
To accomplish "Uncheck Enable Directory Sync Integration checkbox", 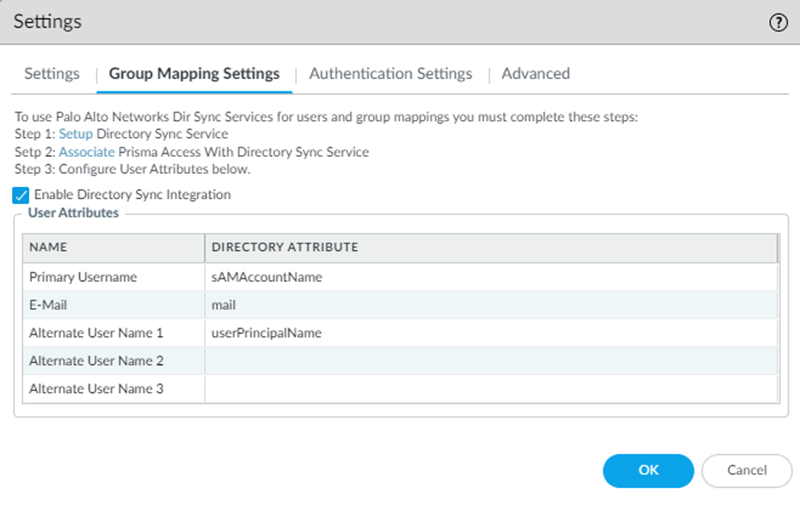I will [21, 195].
